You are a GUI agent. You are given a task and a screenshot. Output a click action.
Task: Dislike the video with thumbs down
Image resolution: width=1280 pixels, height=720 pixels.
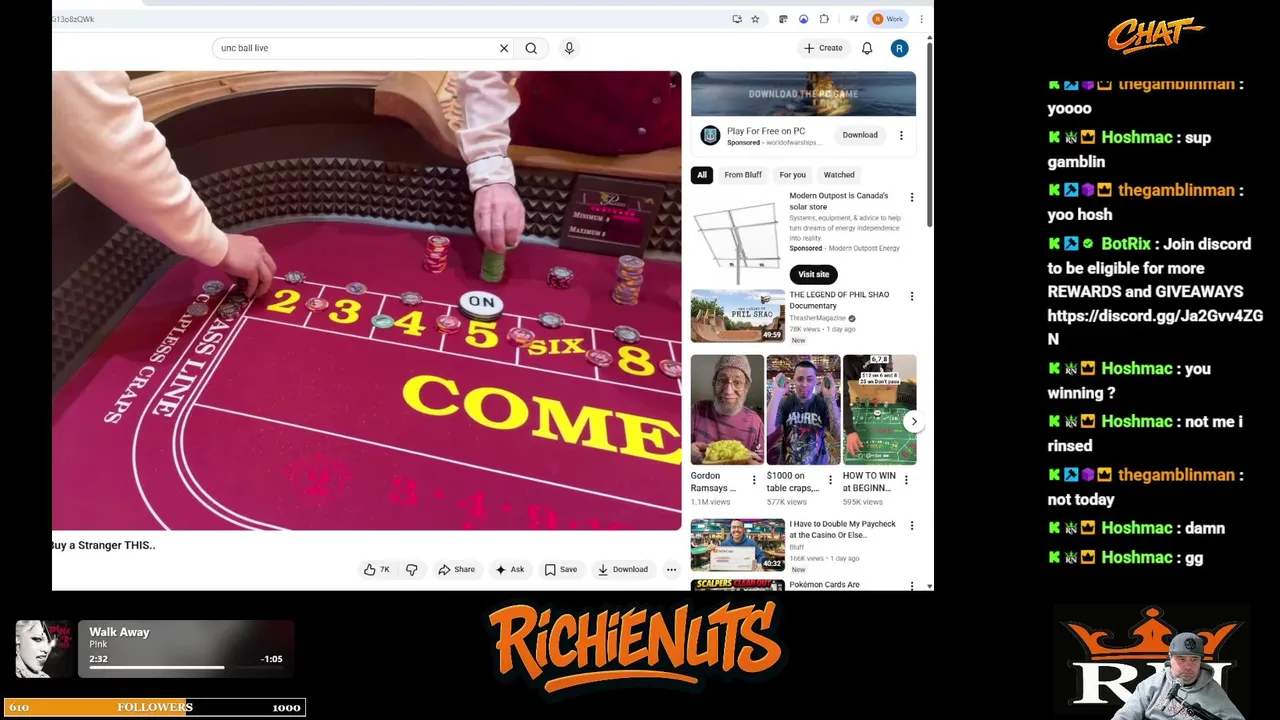pyautogui.click(x=411, y=570)
